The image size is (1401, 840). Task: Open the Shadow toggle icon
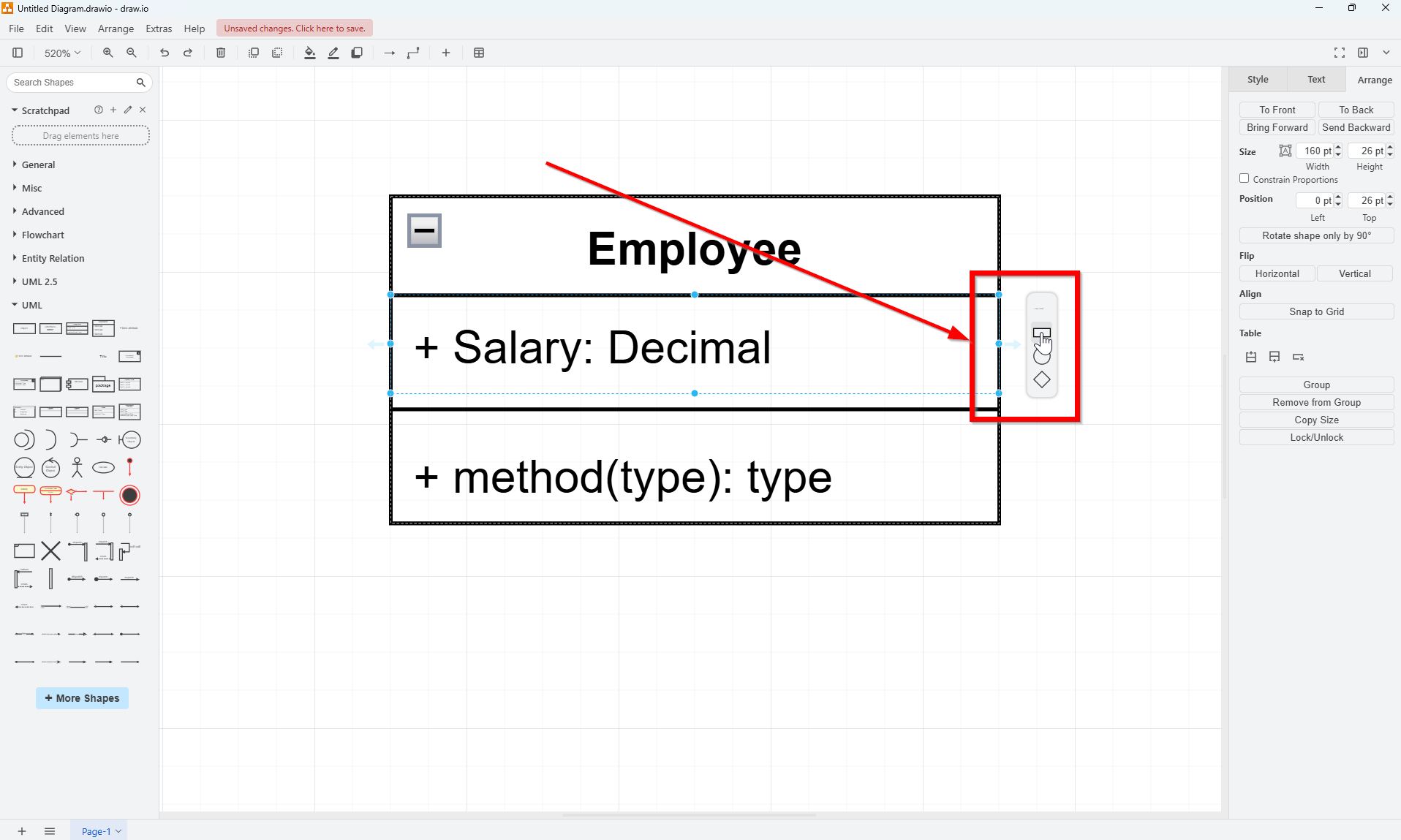pyautogui.click(x=356, y=53)
